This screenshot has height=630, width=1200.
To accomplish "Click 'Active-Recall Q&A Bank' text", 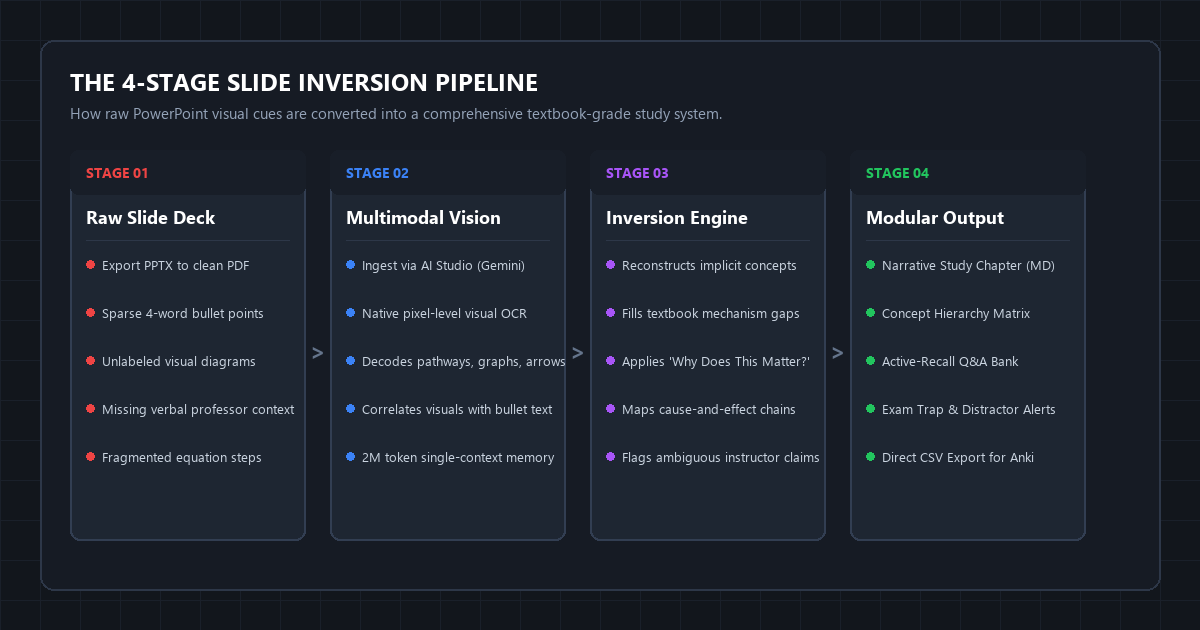I will [950, 362].
